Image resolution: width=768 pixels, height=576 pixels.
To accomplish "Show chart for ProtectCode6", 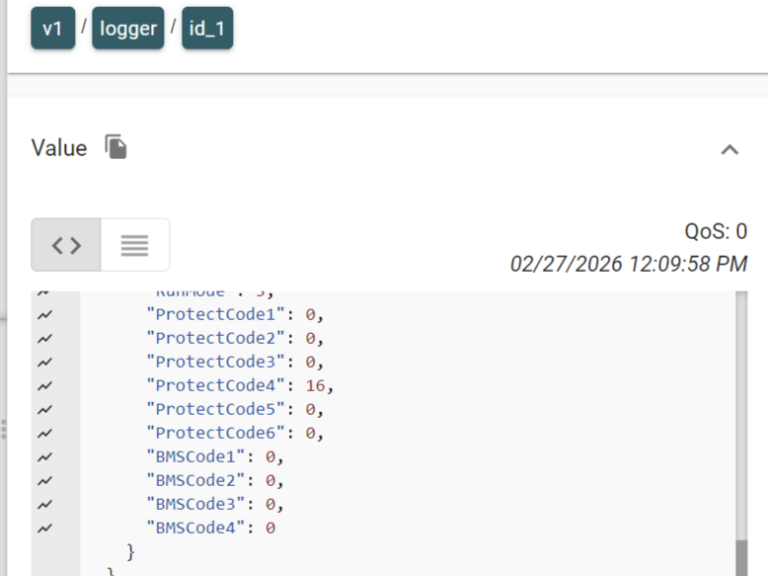I will pyautogui.click(x=45, y=433).
